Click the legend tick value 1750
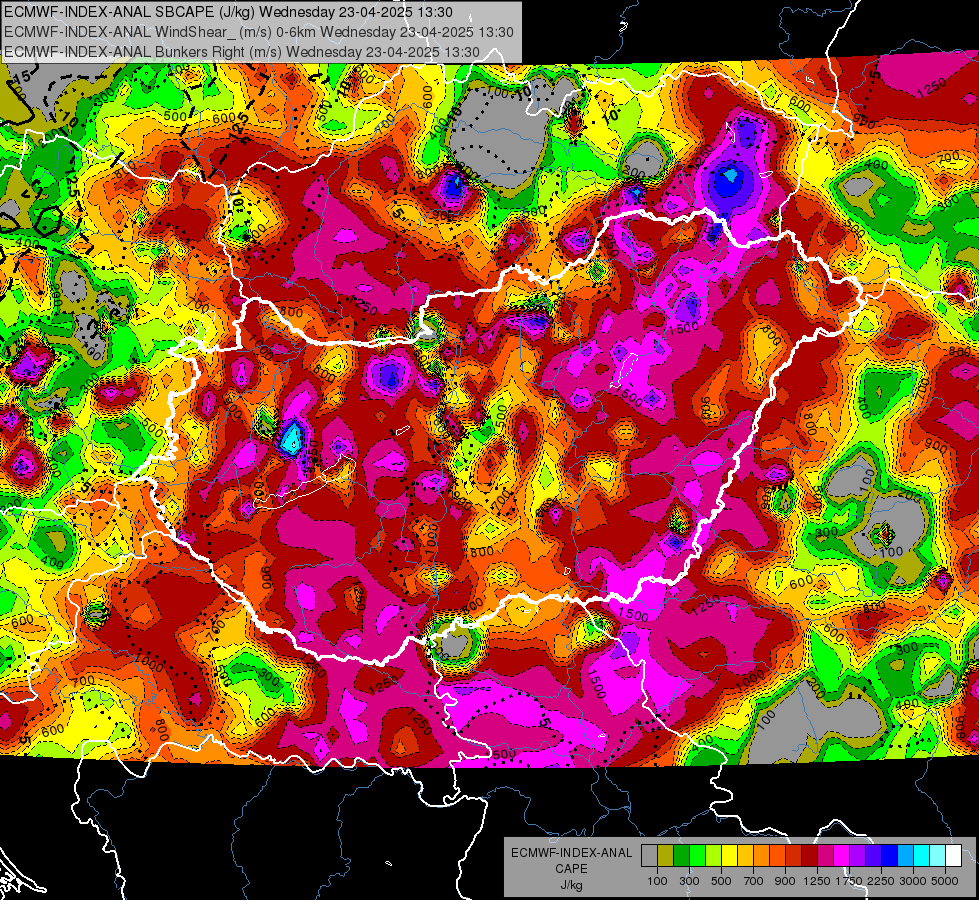 tap(849, 881)
